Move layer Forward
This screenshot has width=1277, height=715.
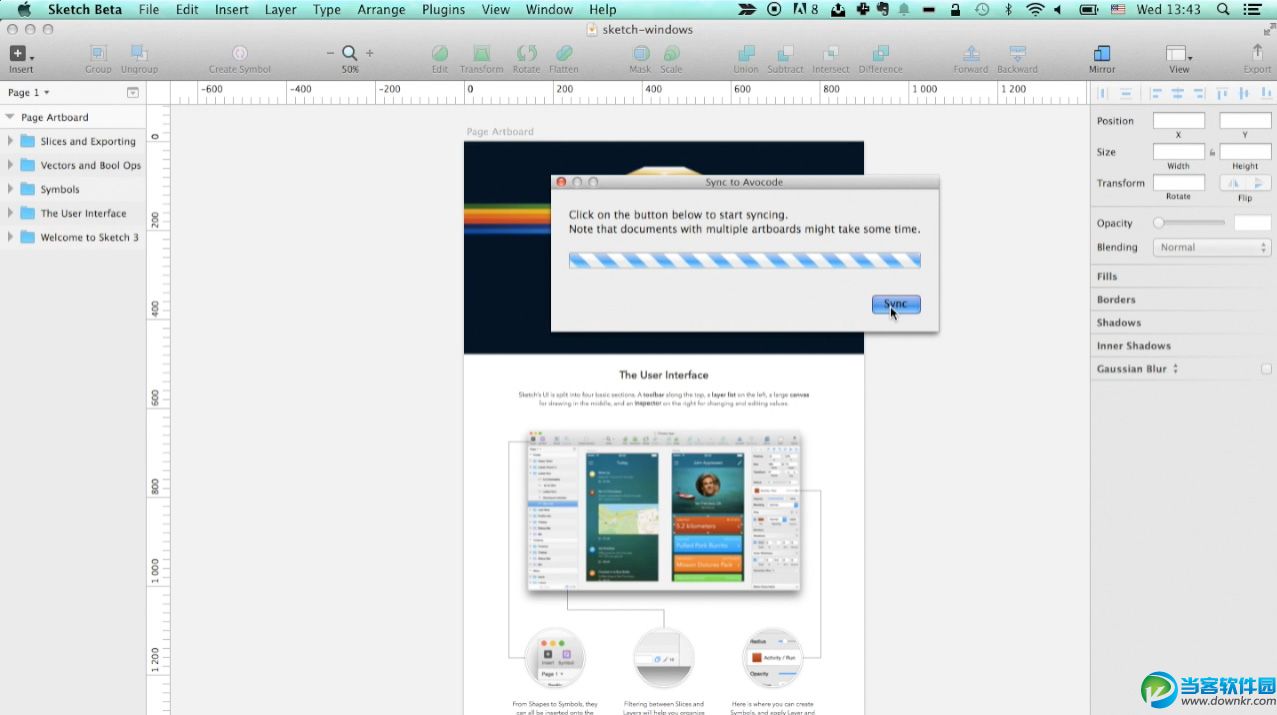(970, 53)
